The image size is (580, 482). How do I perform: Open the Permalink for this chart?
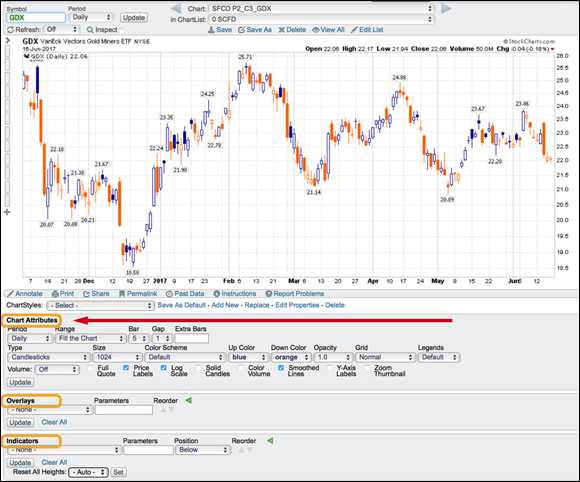point(138,294)
